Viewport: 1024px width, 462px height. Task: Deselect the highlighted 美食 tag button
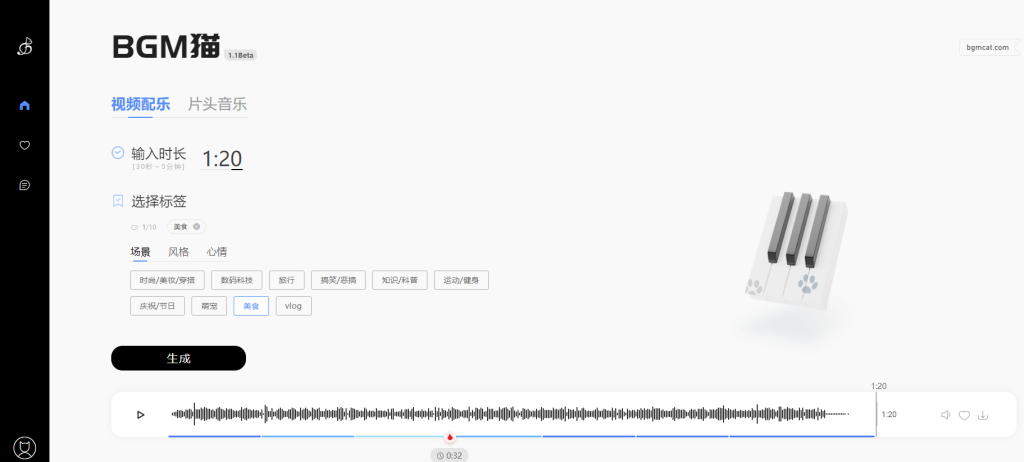click(x=251, y=306)
